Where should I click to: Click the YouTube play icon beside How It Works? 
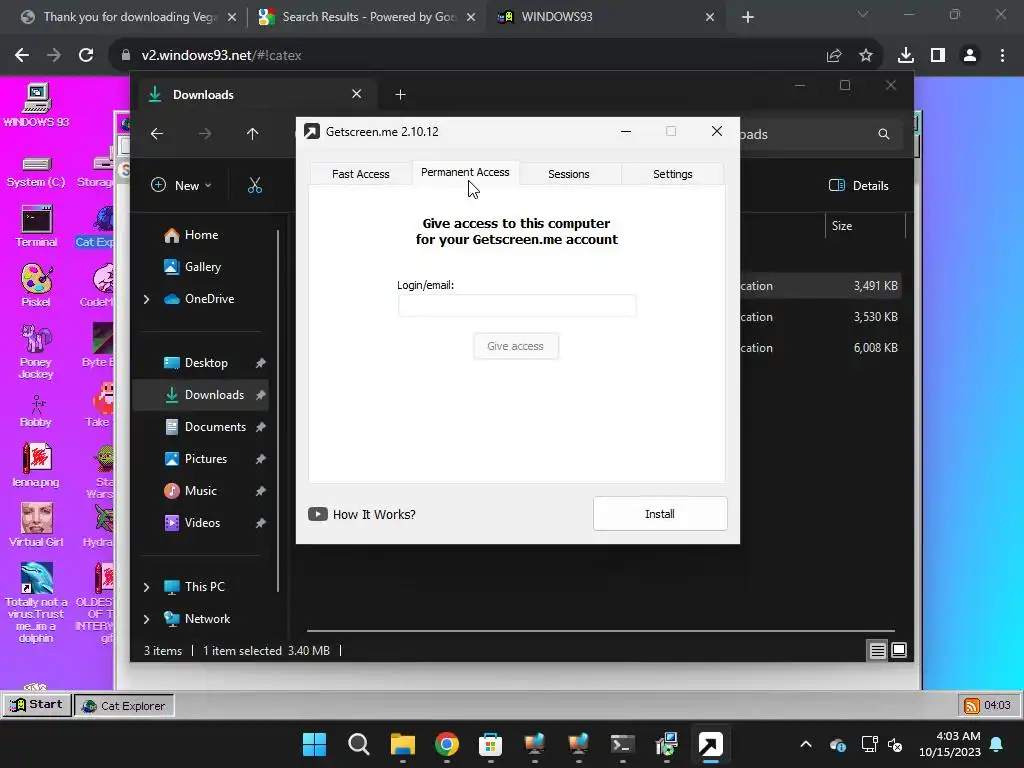[x=318, y=514]
